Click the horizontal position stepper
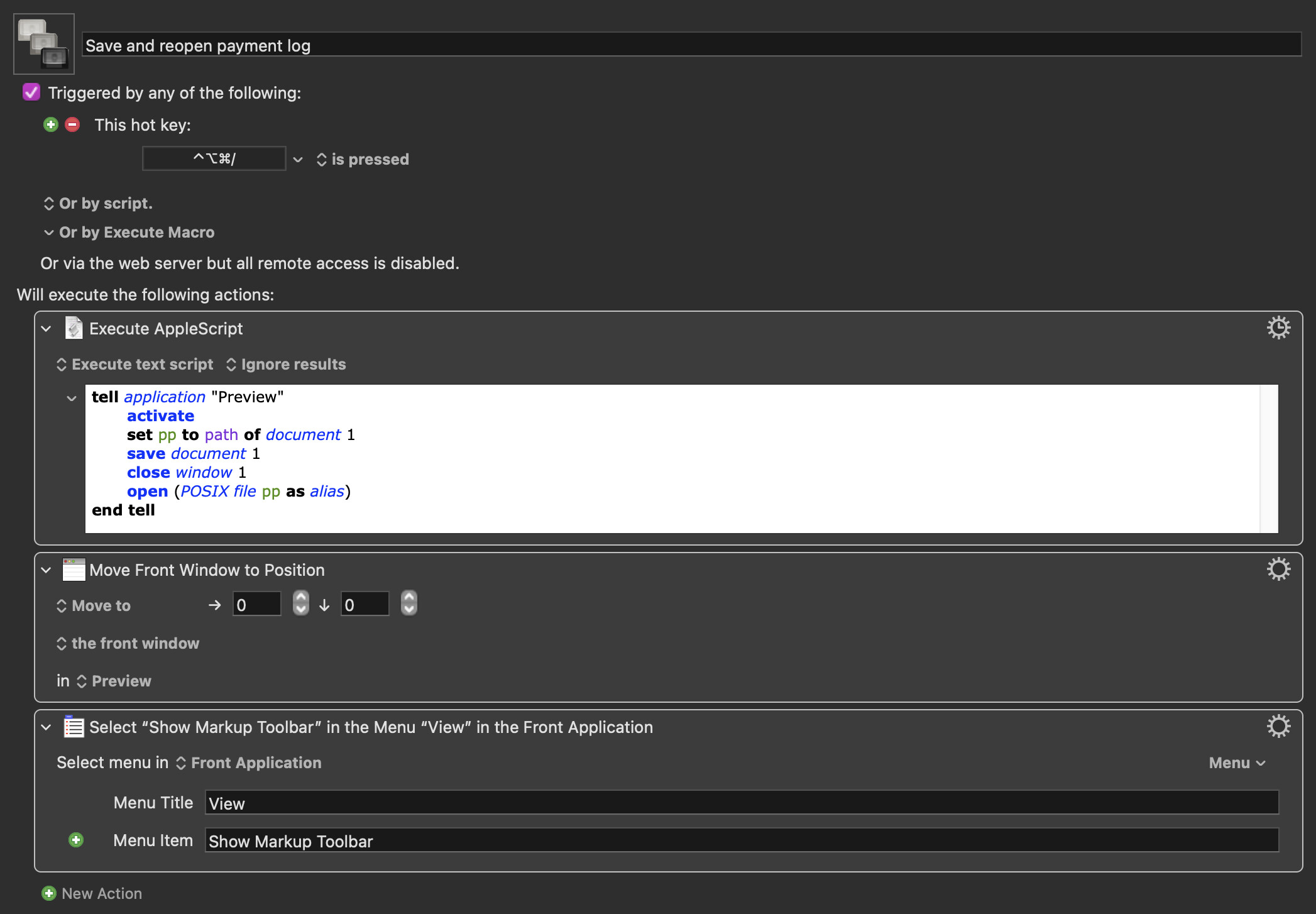The width and height of the screenshot is (1316, 914). [x=301, y=603]
